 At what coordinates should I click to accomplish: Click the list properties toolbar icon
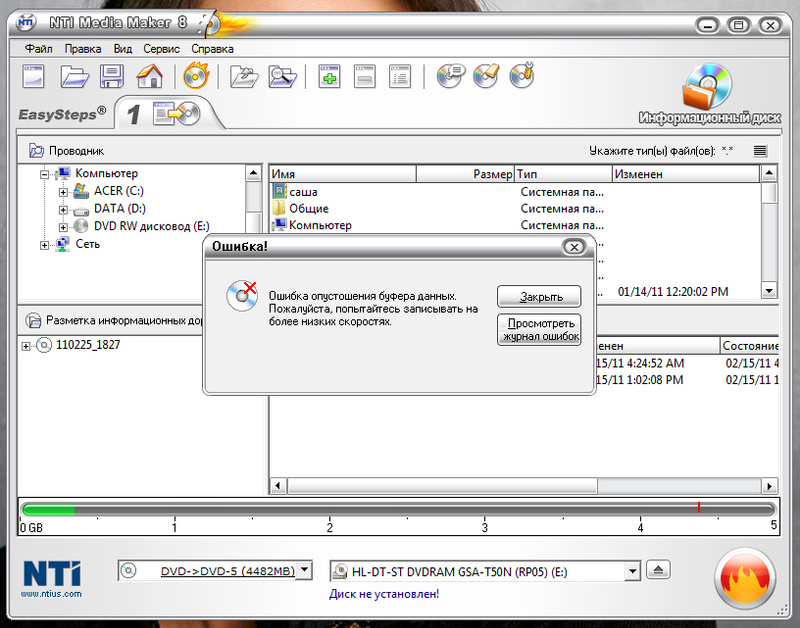[x=400, y=77]
